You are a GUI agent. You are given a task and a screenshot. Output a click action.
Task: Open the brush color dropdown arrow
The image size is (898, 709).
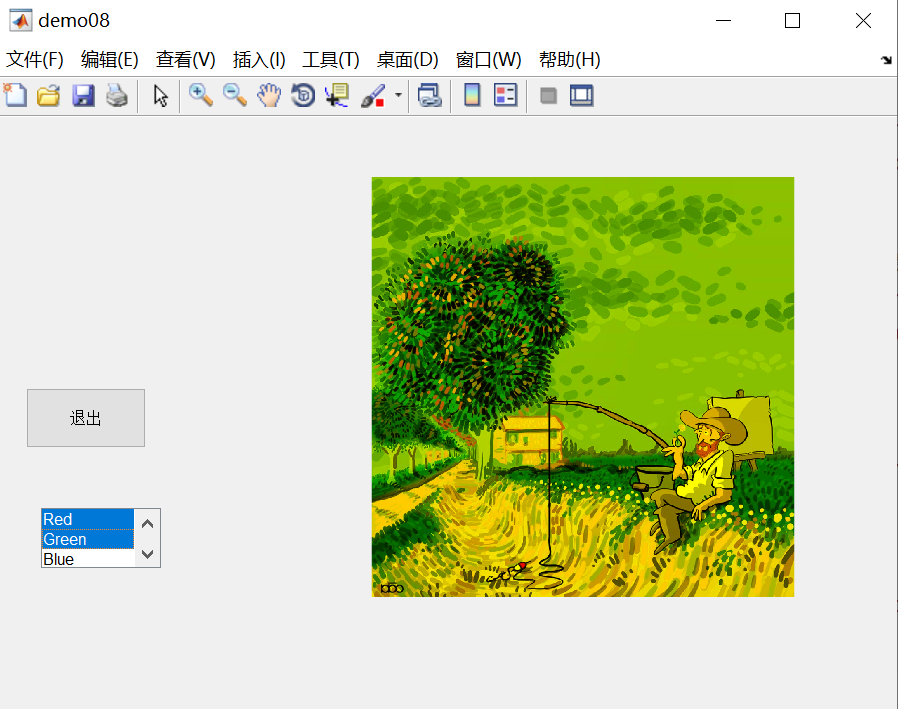click(398, 95)
